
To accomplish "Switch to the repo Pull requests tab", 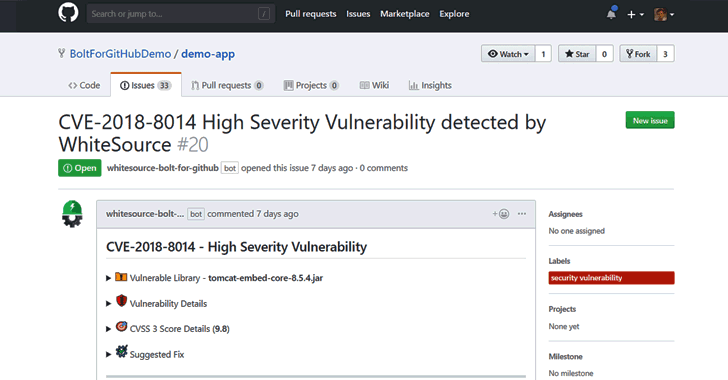I will coord(227,85).
